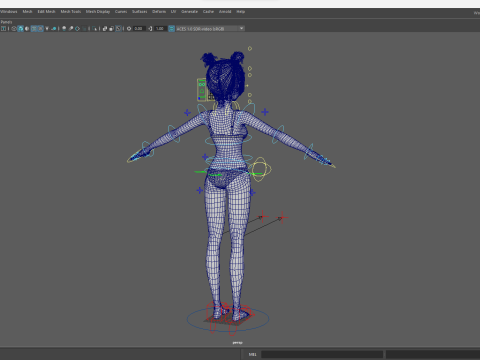
Task: Open the Edit Mesh menu
Action: [x=46, y=12]
